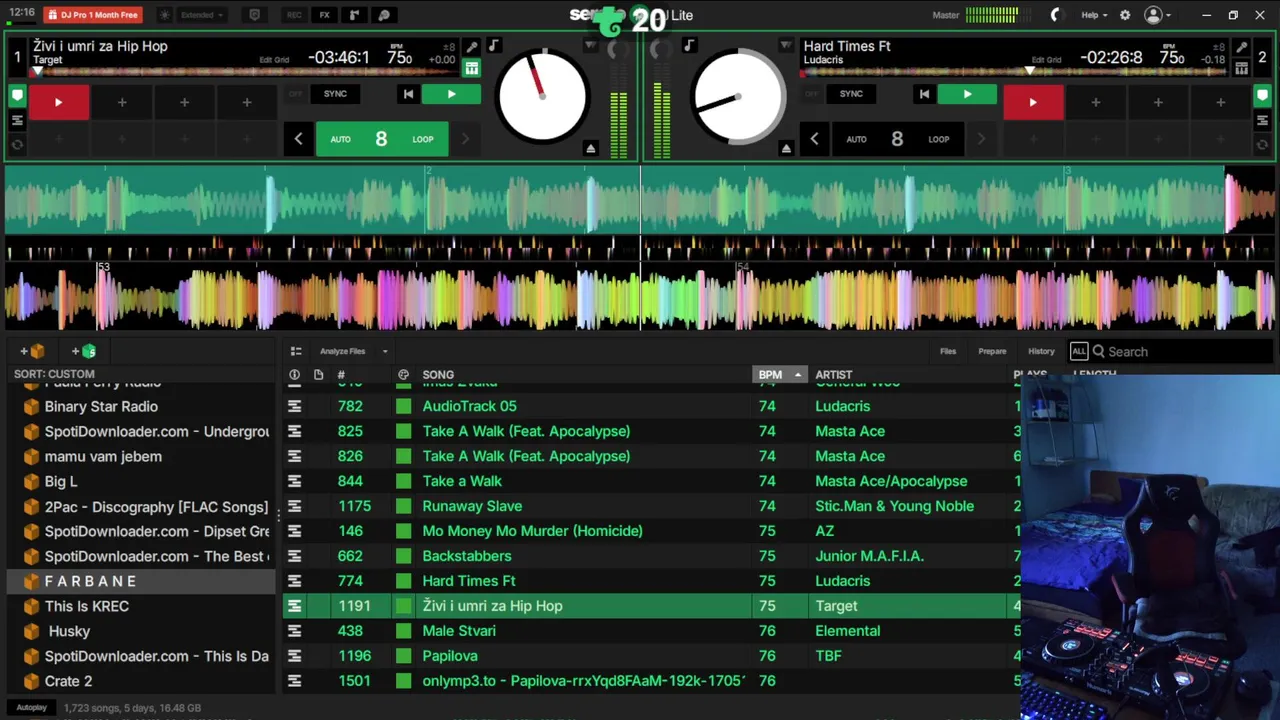Select deck 1 hot cue pad mode
This screenshot has height=720, width=1280.
[17, 96]
